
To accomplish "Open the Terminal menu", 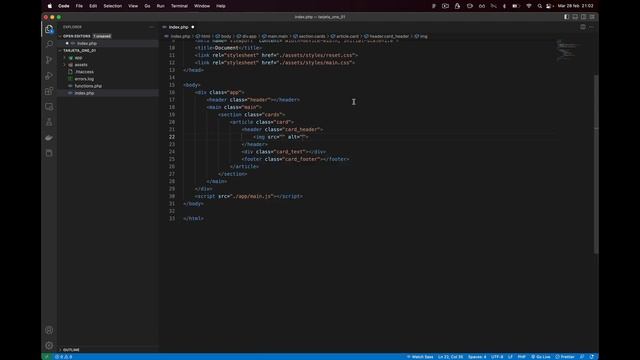I will (179, 6).
